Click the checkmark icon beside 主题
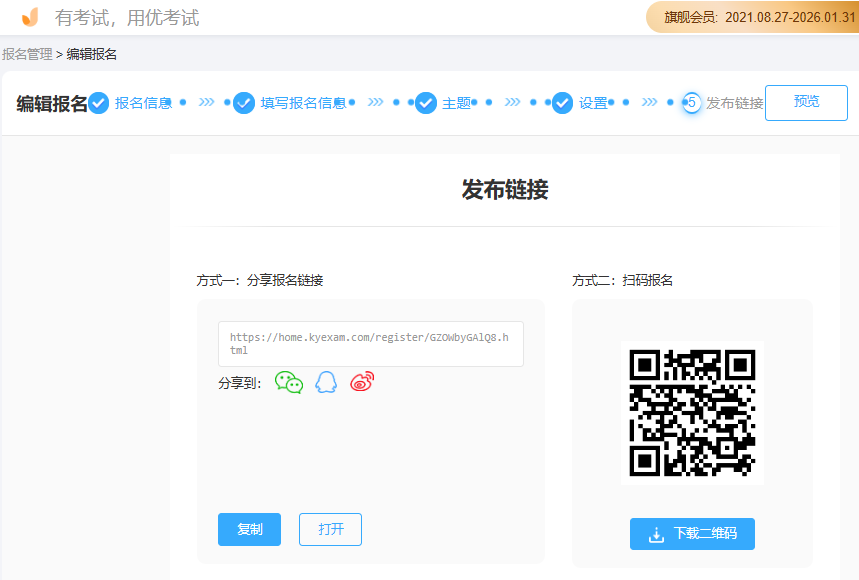The width and height of the screenshot is (859, 580). (426, 103)
